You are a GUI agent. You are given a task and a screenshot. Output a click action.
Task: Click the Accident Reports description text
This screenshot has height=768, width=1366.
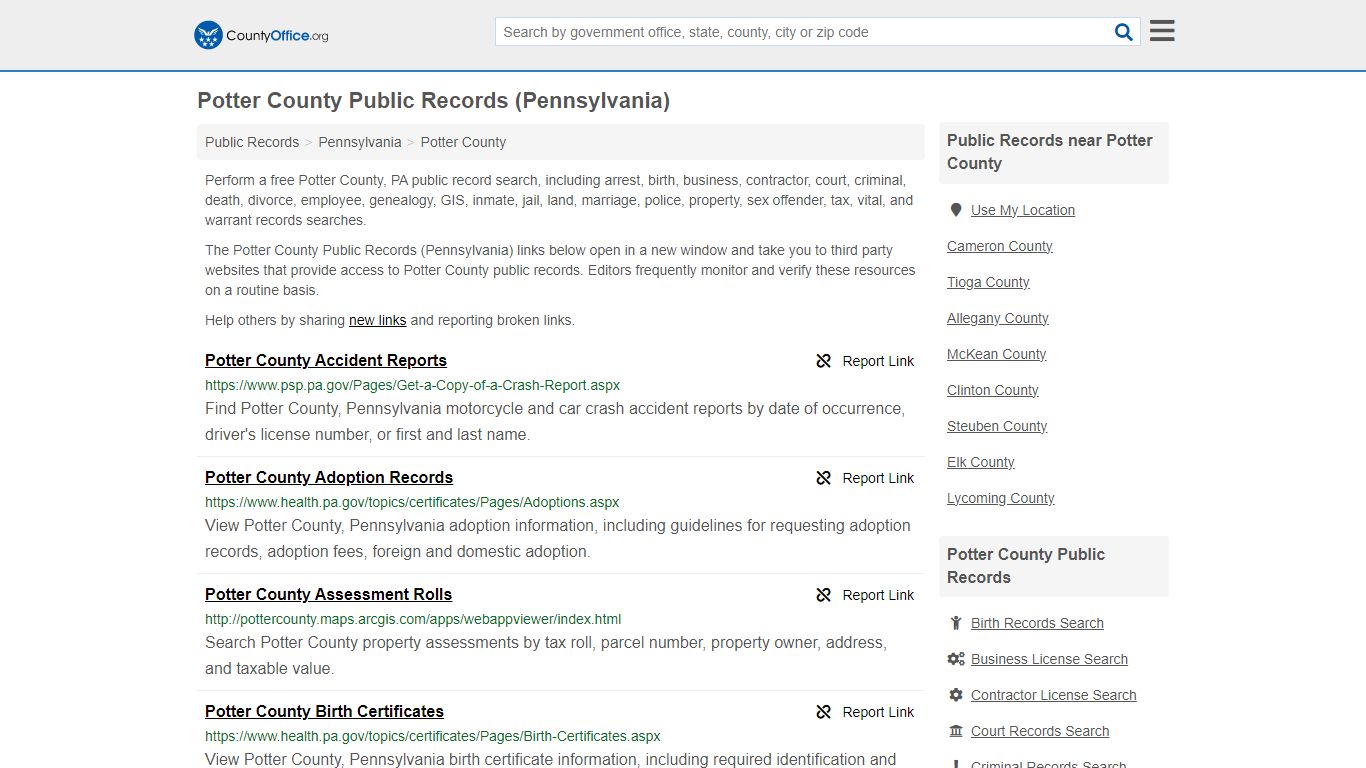coord(555,422)
